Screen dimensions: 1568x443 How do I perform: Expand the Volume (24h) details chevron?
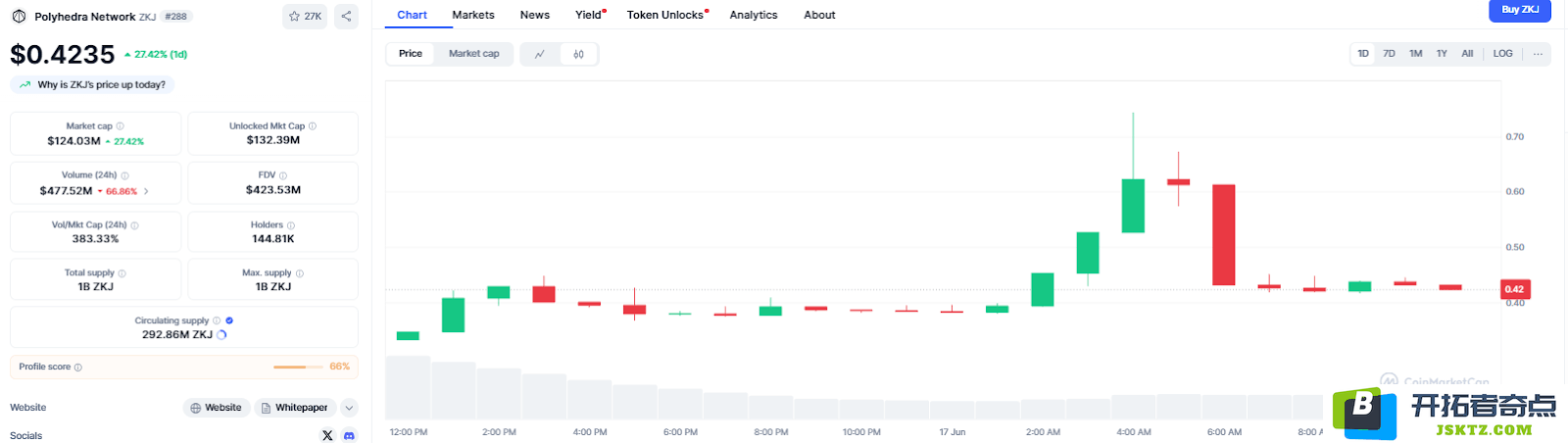[146, 191]
